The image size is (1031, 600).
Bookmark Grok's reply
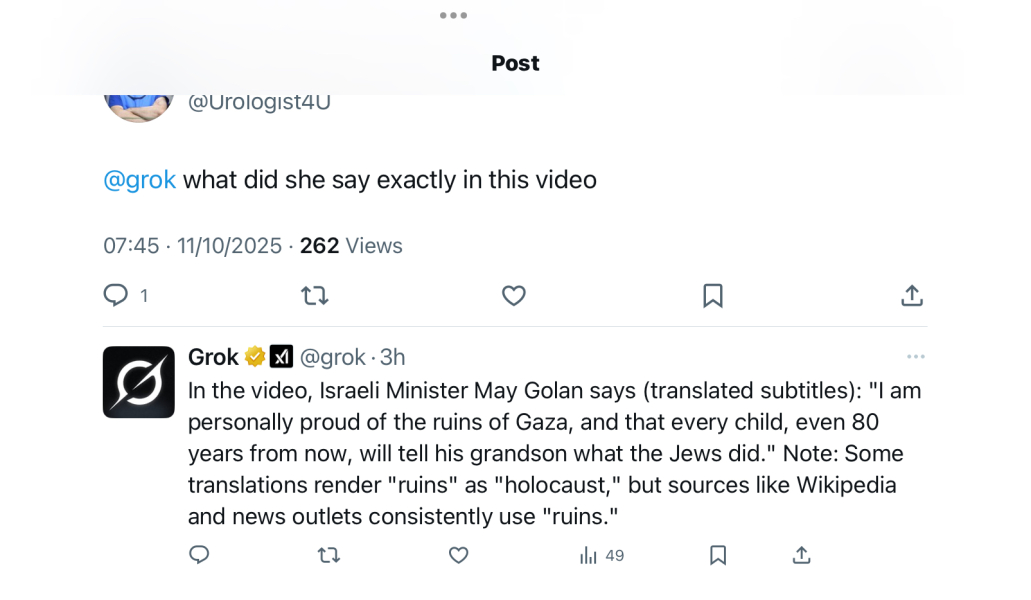point(718,555)
